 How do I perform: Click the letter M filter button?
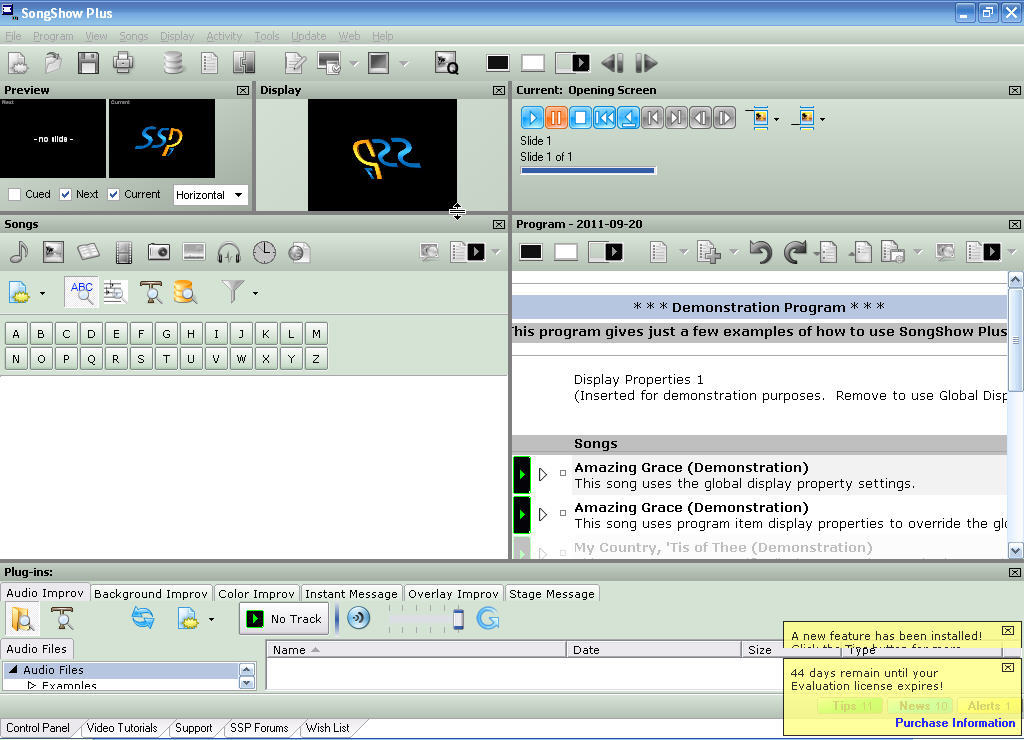pos(316,334)
